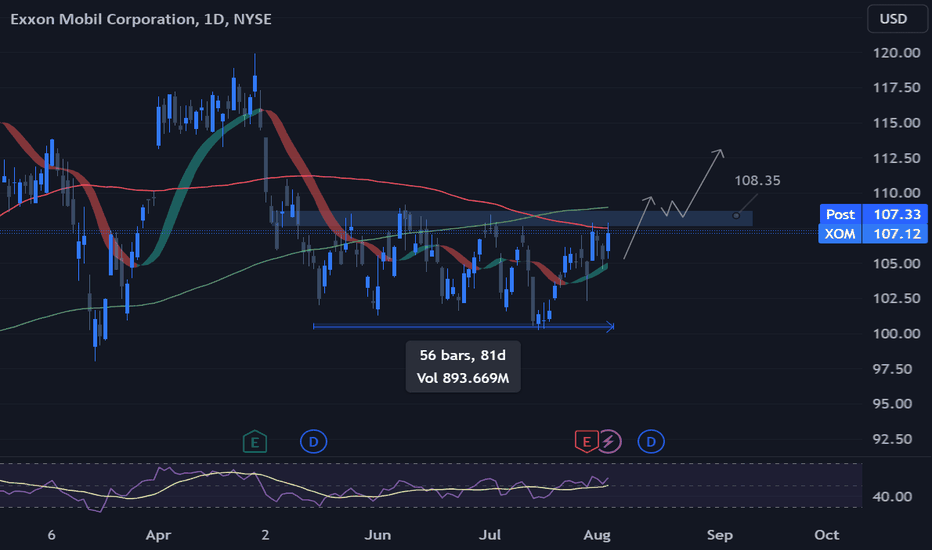Click the Apr label on time axis

(158, 535)
